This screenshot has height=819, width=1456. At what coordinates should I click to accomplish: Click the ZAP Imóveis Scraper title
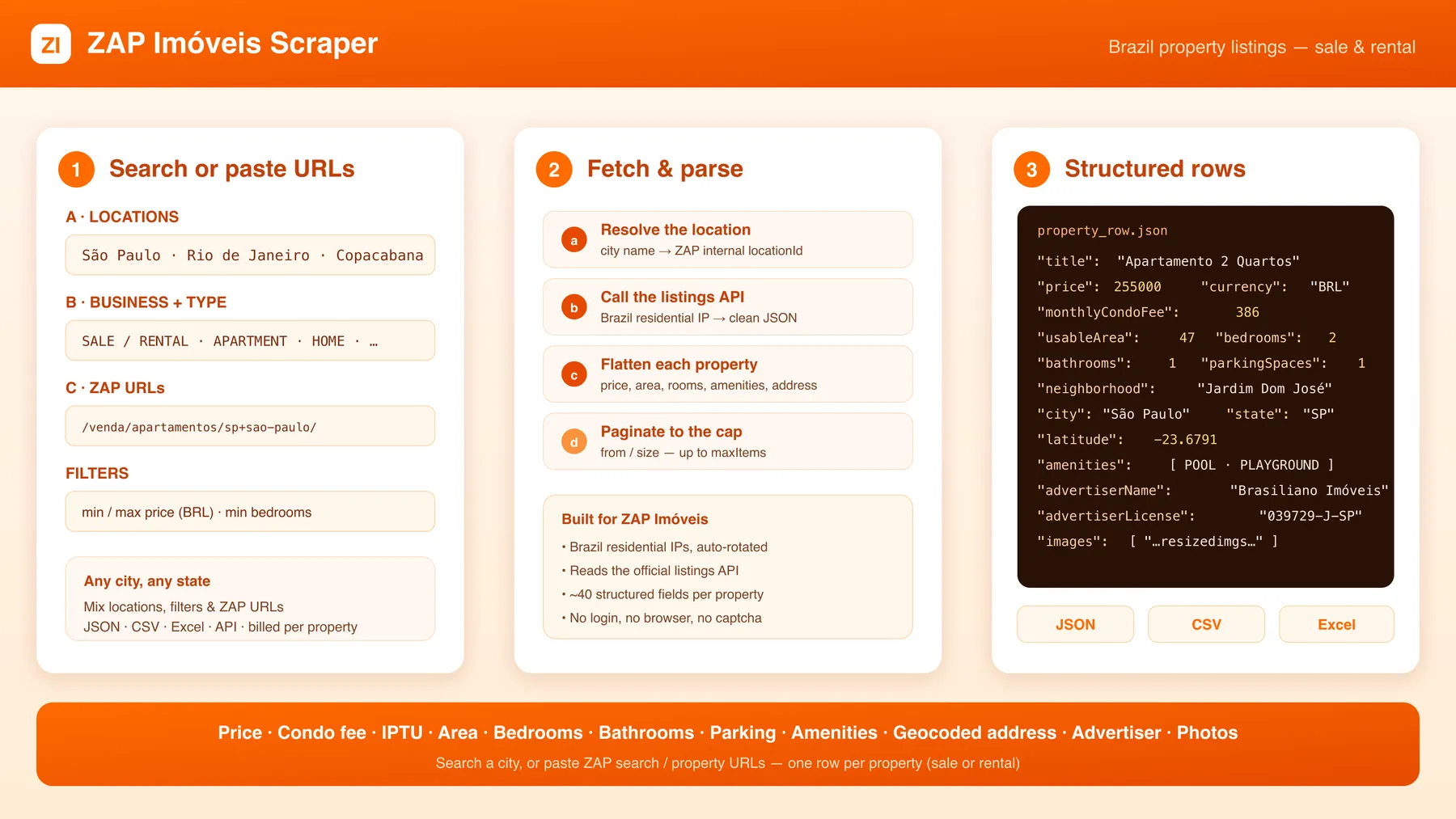[x=232, y=43]
